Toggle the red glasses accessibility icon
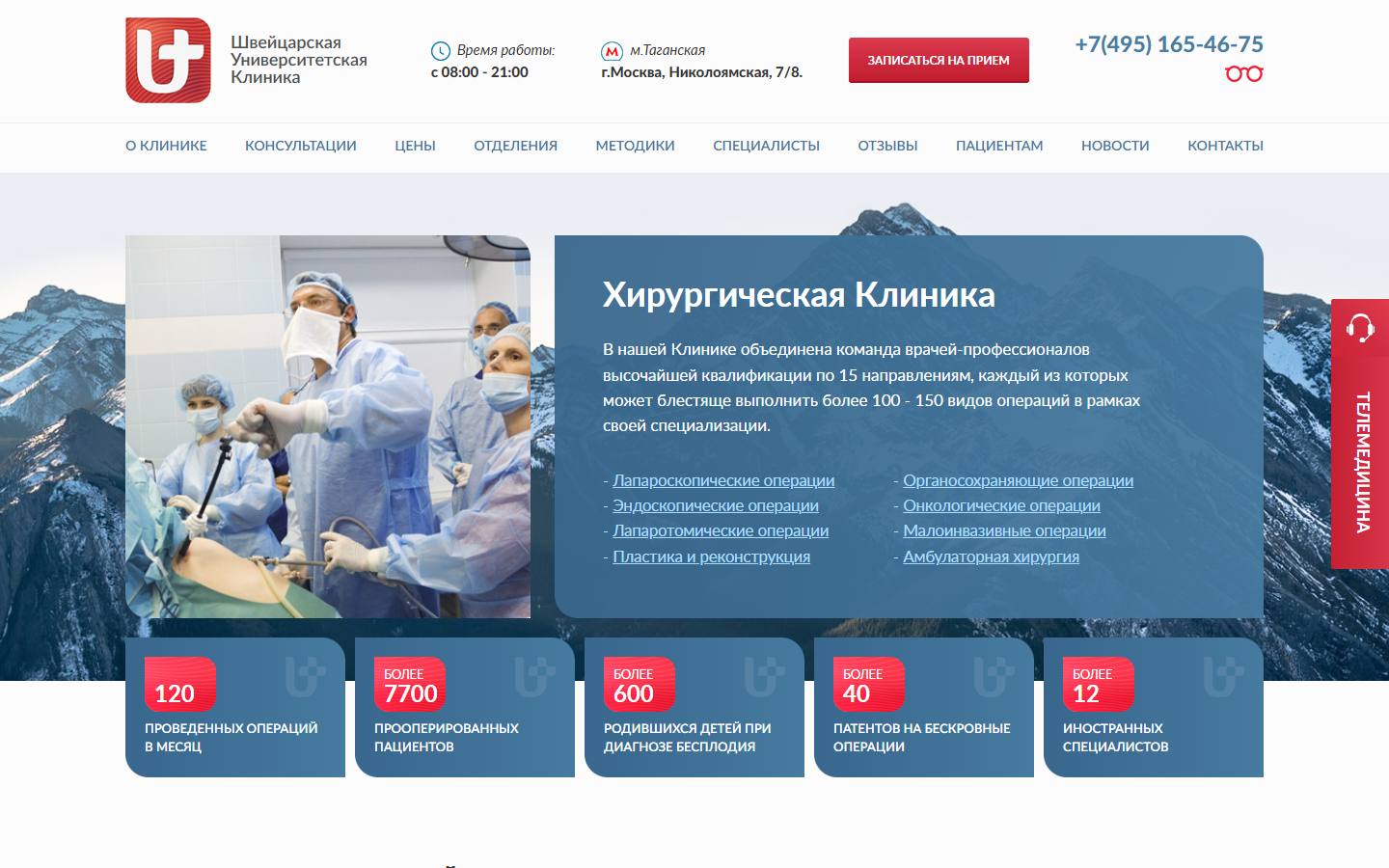Image resolution: width=1389 pixels, height=868 pixels. (x=1244, y=73)
